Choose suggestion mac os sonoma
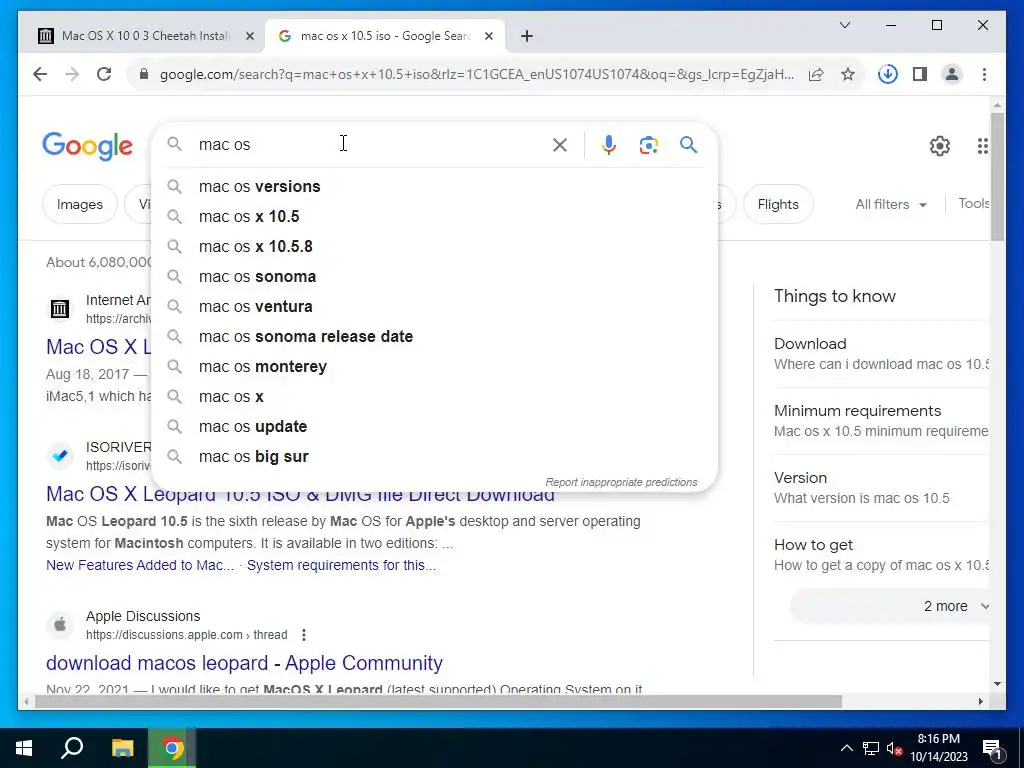1024x768 pixels. click(x=434, y=276)
